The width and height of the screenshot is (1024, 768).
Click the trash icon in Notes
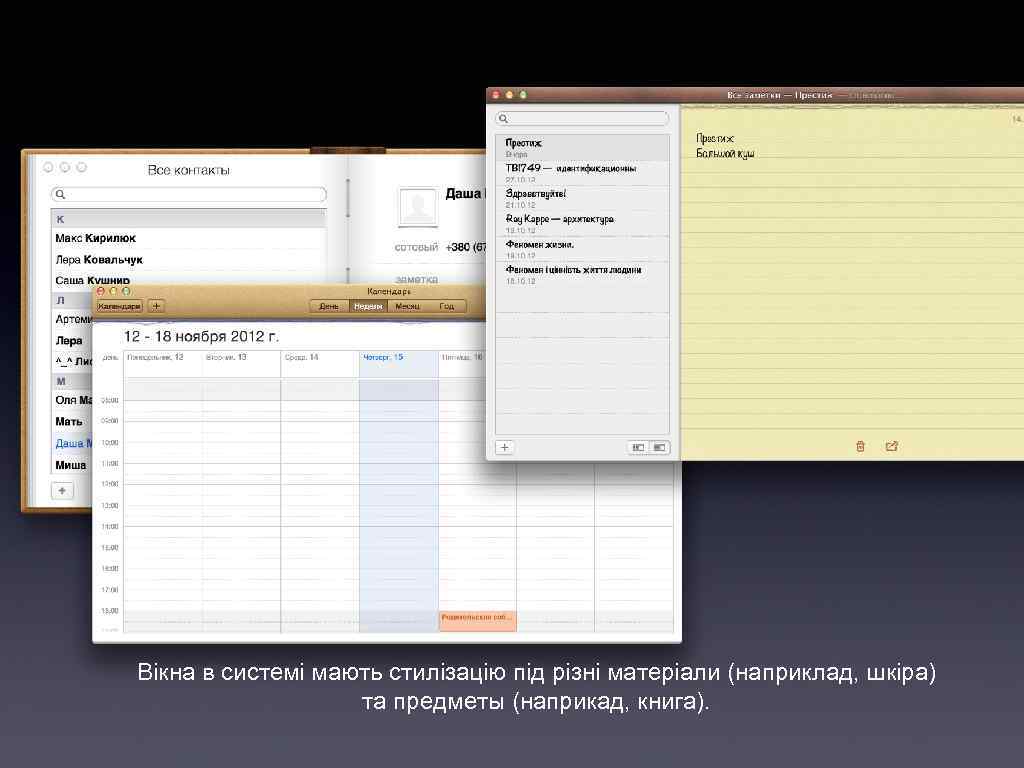[x=860, y=446]
